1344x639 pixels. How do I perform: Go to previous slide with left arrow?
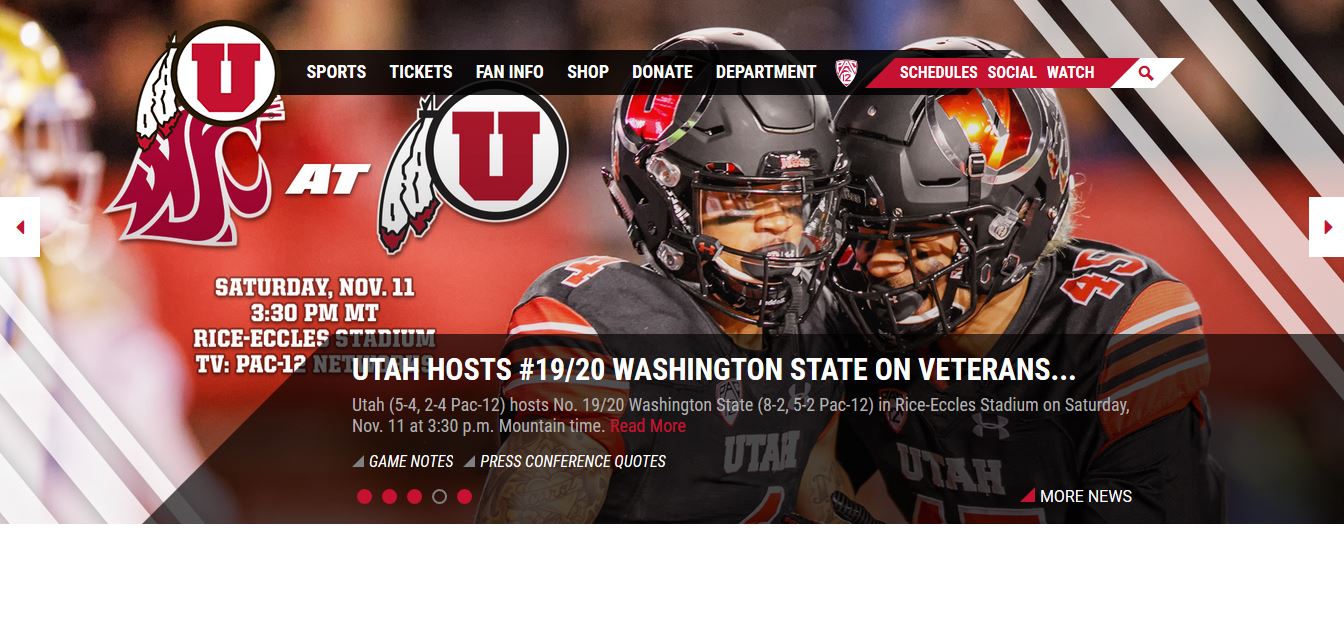coord(20,227)
